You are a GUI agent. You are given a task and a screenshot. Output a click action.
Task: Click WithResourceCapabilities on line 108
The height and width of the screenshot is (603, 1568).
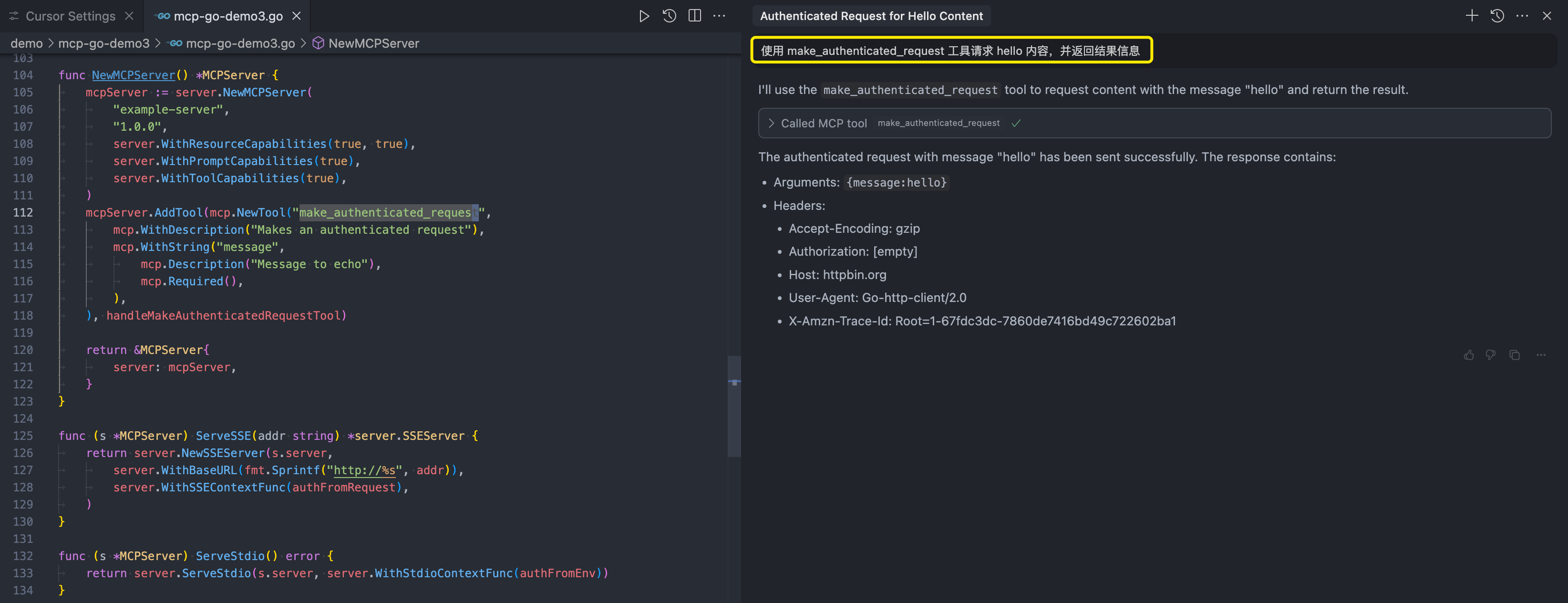click(x=244, y=145)
